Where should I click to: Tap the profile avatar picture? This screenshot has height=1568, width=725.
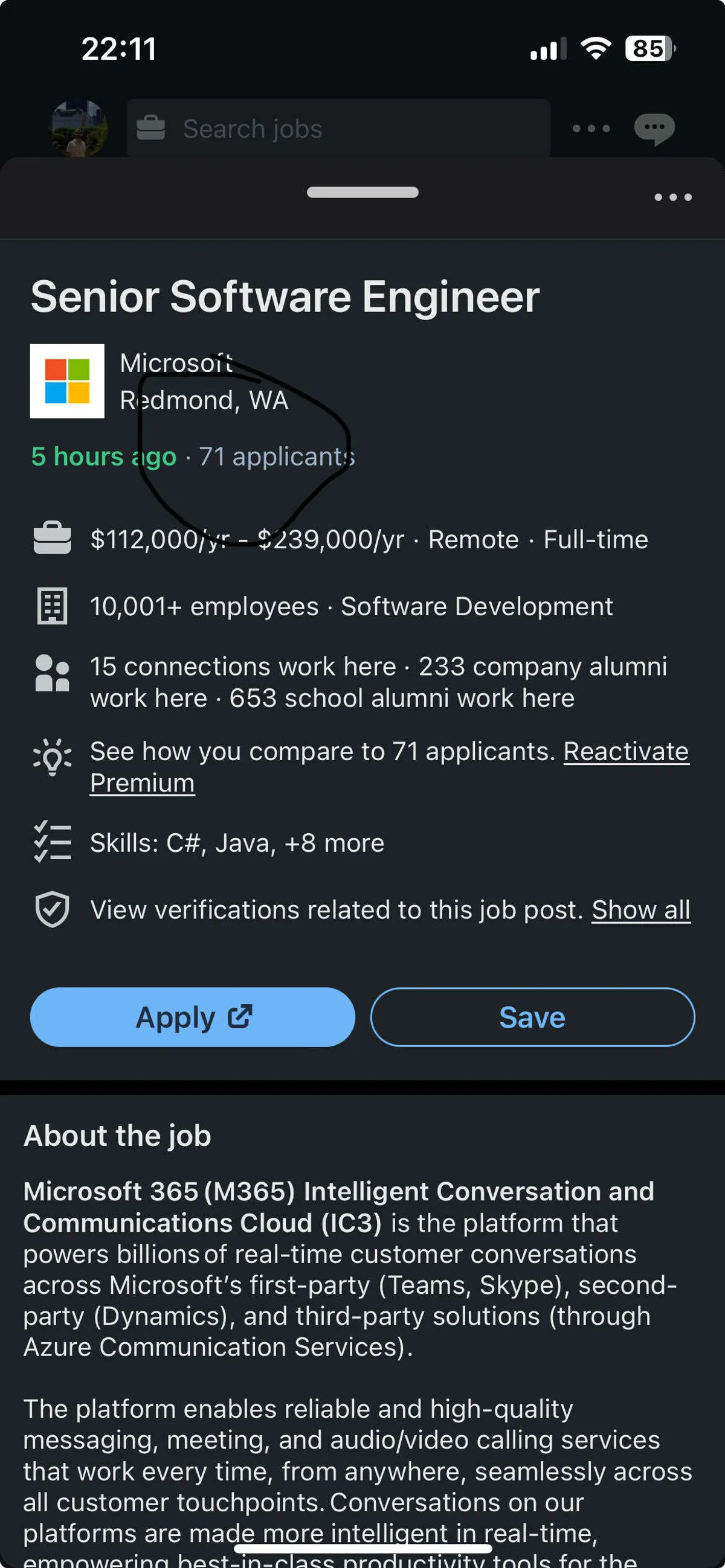[x=79, y=128]
